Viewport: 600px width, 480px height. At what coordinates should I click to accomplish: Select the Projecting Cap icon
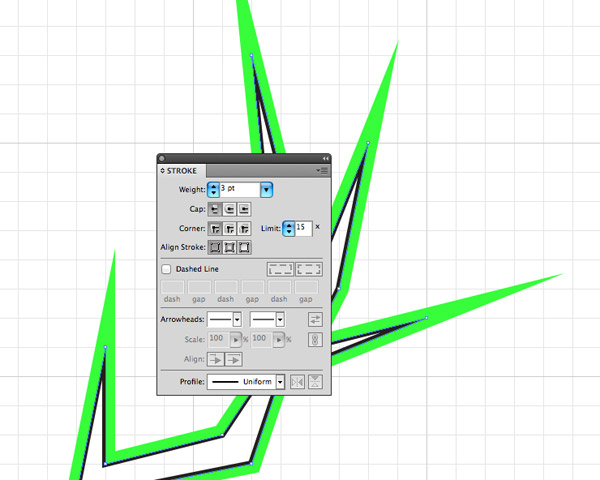point(244,209)
